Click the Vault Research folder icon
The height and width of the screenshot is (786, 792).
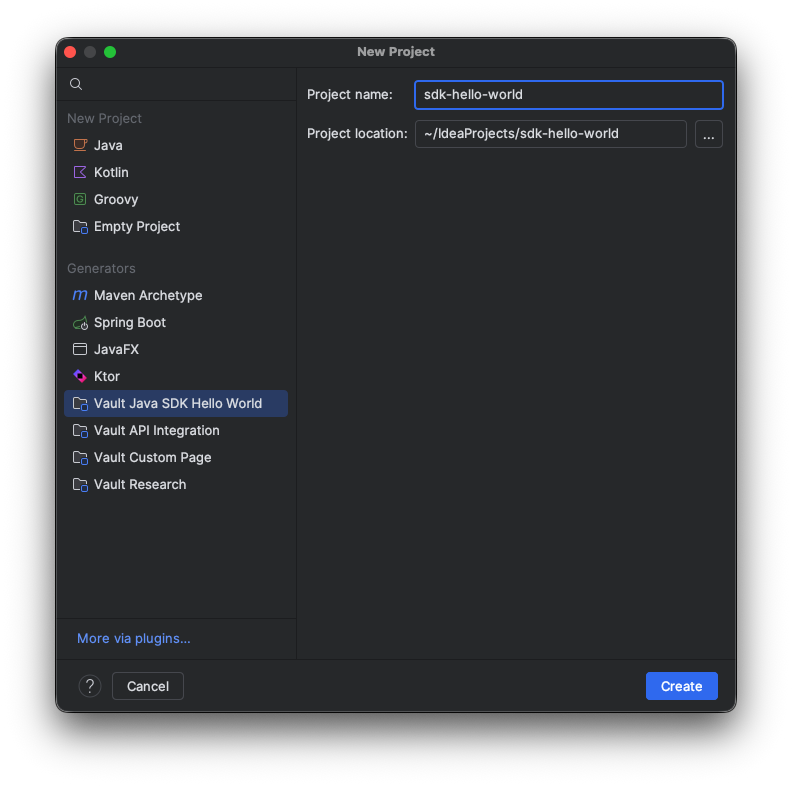coord(80,485)
